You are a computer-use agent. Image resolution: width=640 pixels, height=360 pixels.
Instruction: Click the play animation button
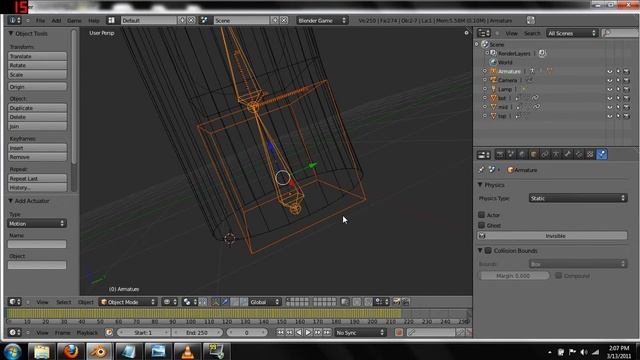[x=308, y=333]
